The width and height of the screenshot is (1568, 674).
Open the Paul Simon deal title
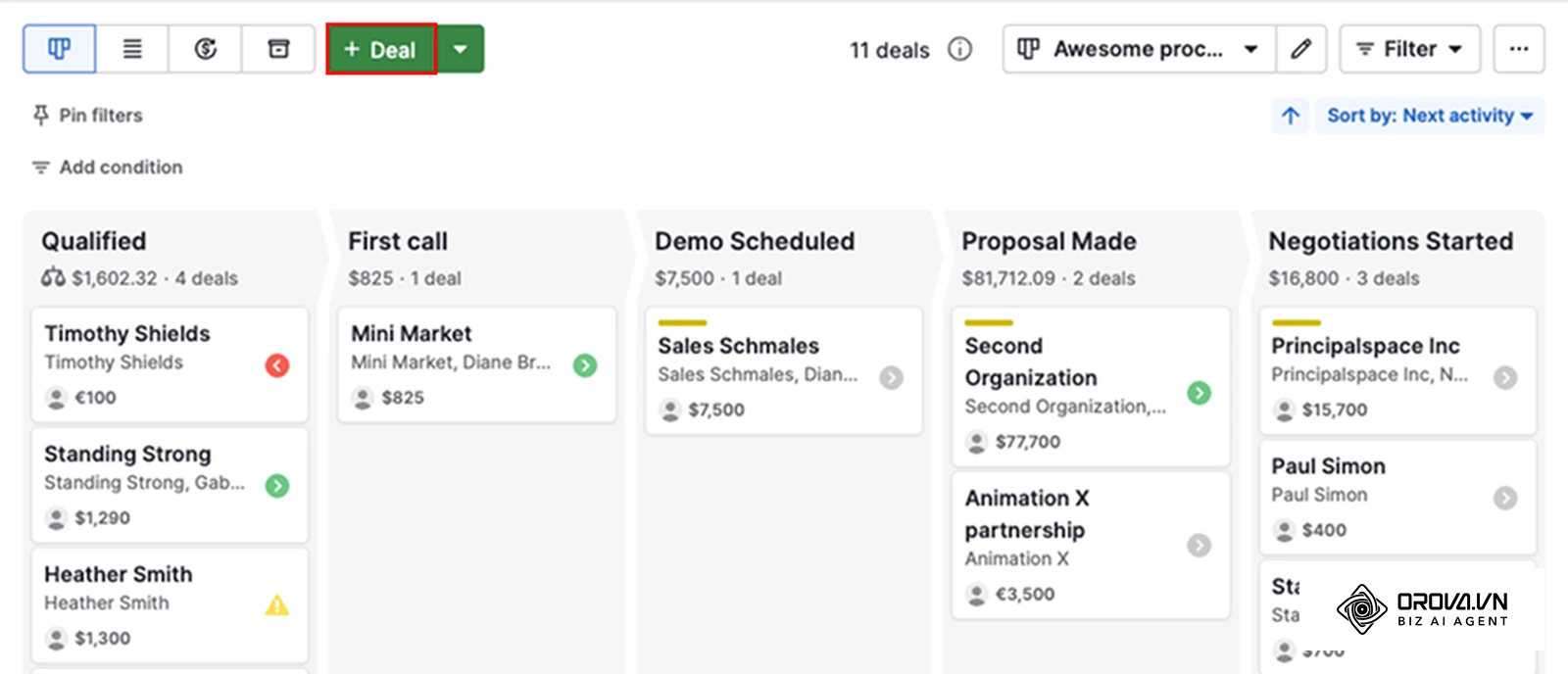pyautogui.click(x=1328, y=466)
